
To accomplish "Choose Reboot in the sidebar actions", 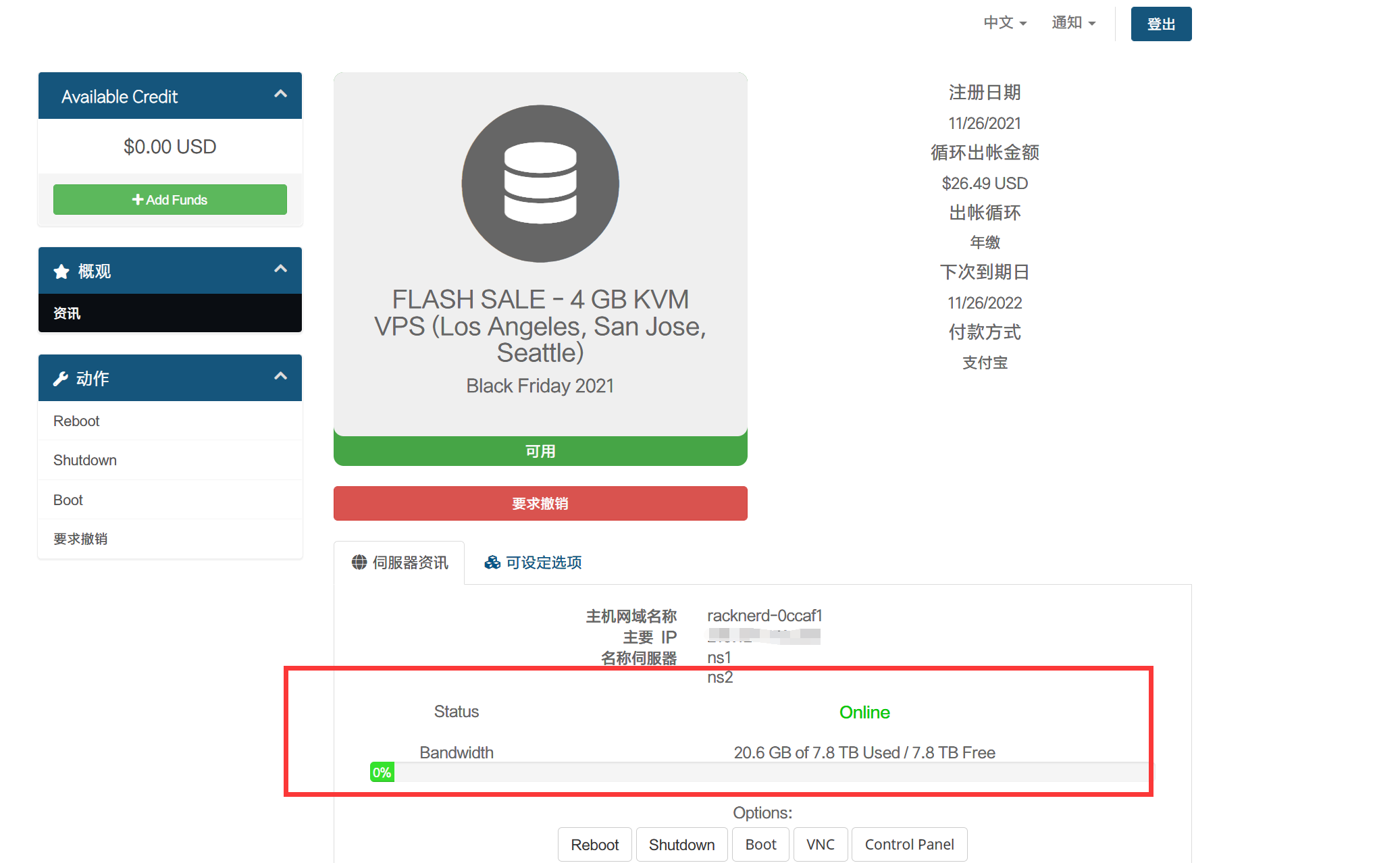I will coord(170,421).
